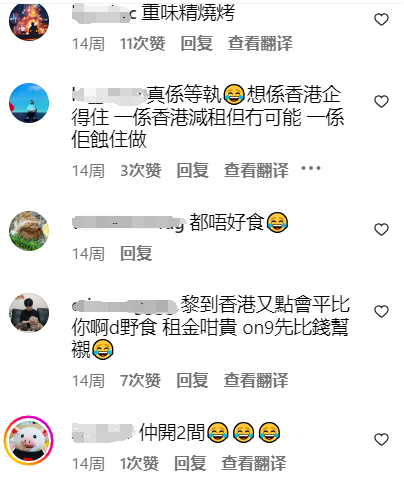Like the 黎到香港又點會平 comment heart
The height and width of the screenshot is (479, 404).
pyautogui.click(x=381, y=311)
